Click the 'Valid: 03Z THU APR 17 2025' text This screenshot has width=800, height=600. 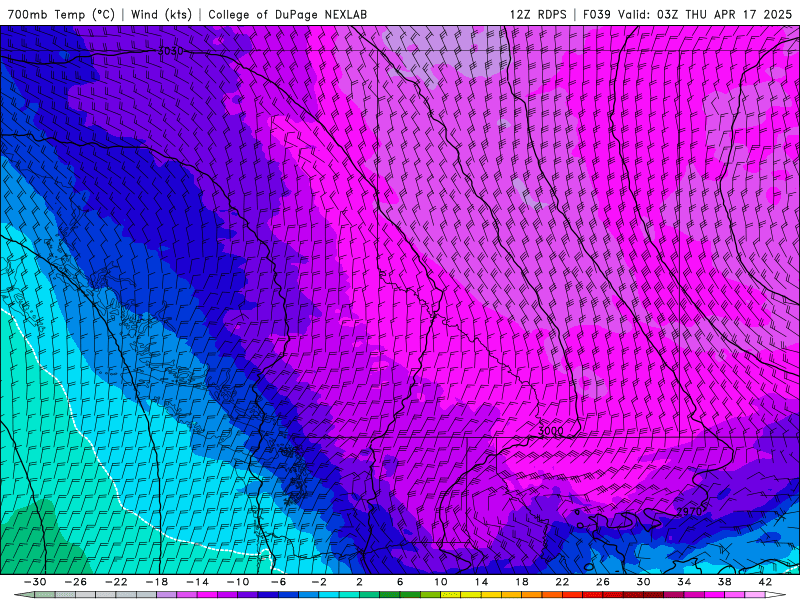(705, 14)
